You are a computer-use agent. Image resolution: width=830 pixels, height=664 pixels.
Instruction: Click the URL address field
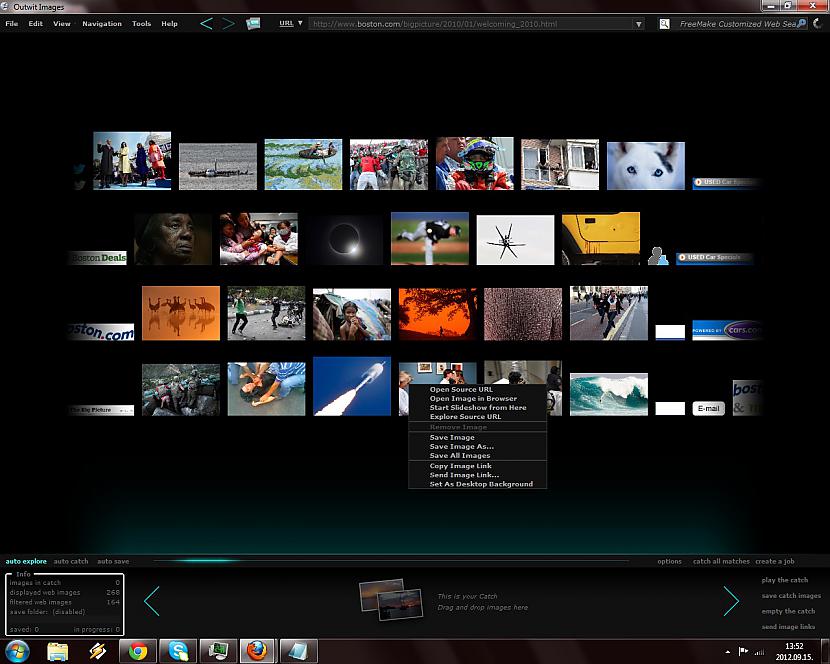pos(471,24)
